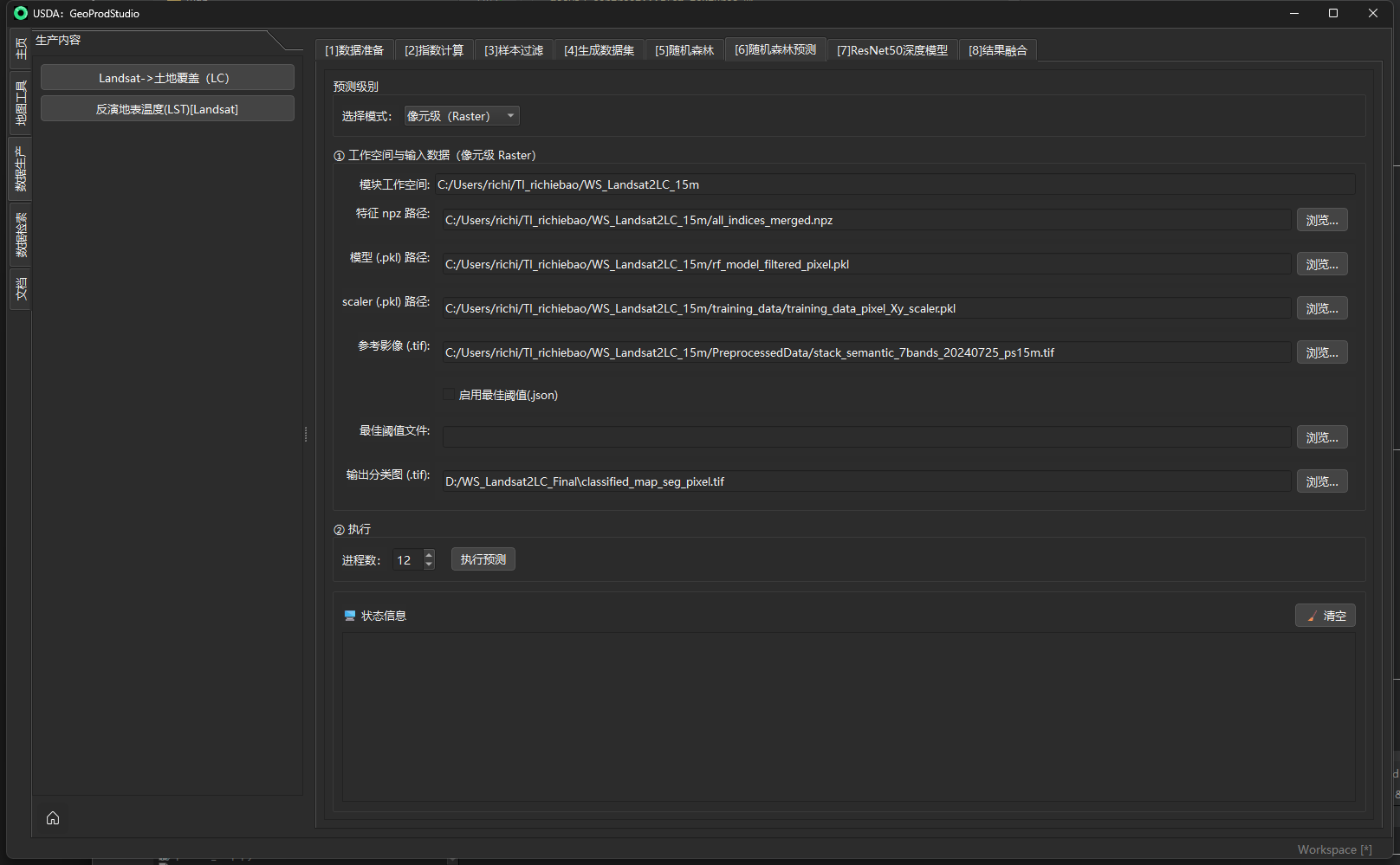Click the 输出分类图 (.tif) path field
The height and width of the screenshot is (865, 1400).
tap(865, 481)
